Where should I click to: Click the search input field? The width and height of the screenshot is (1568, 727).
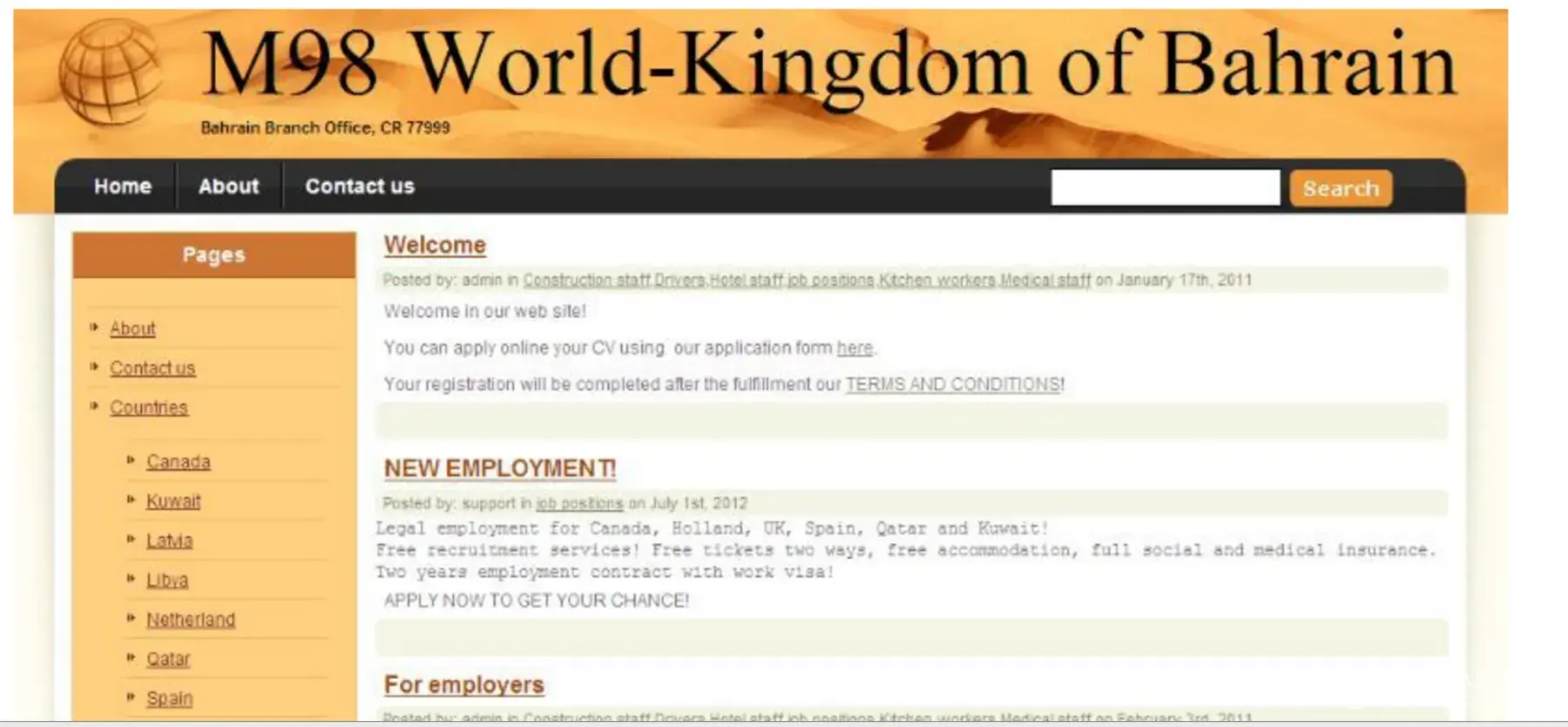[x=1165, y=187]
